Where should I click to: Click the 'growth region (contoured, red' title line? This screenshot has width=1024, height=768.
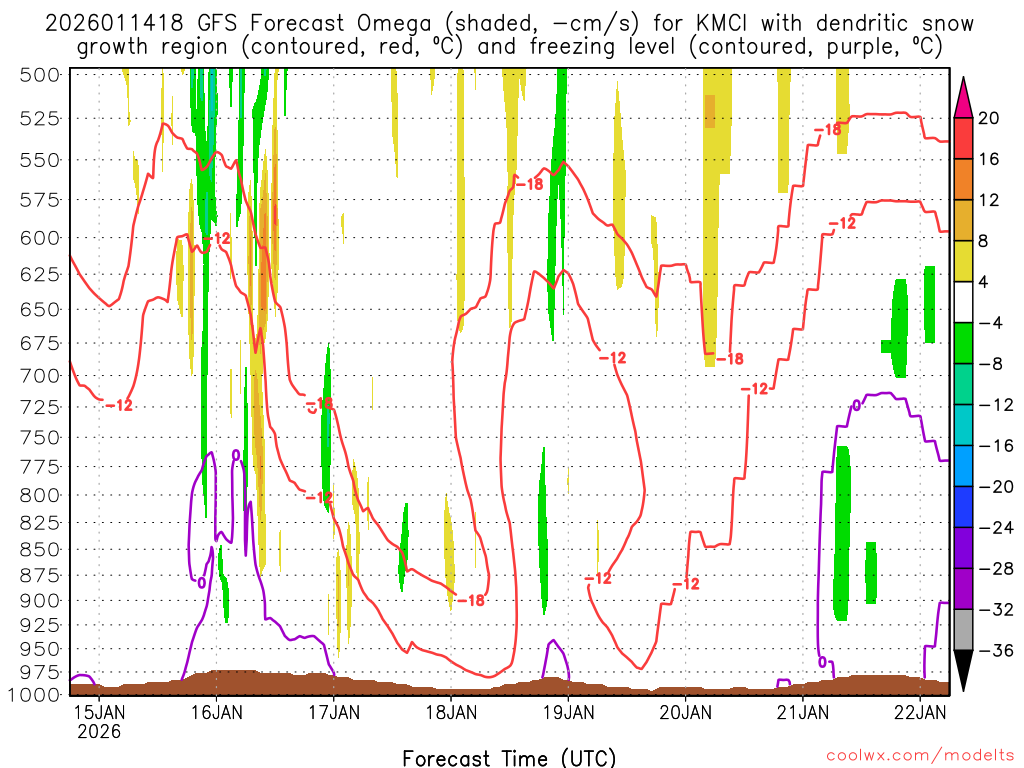[509, 47]
